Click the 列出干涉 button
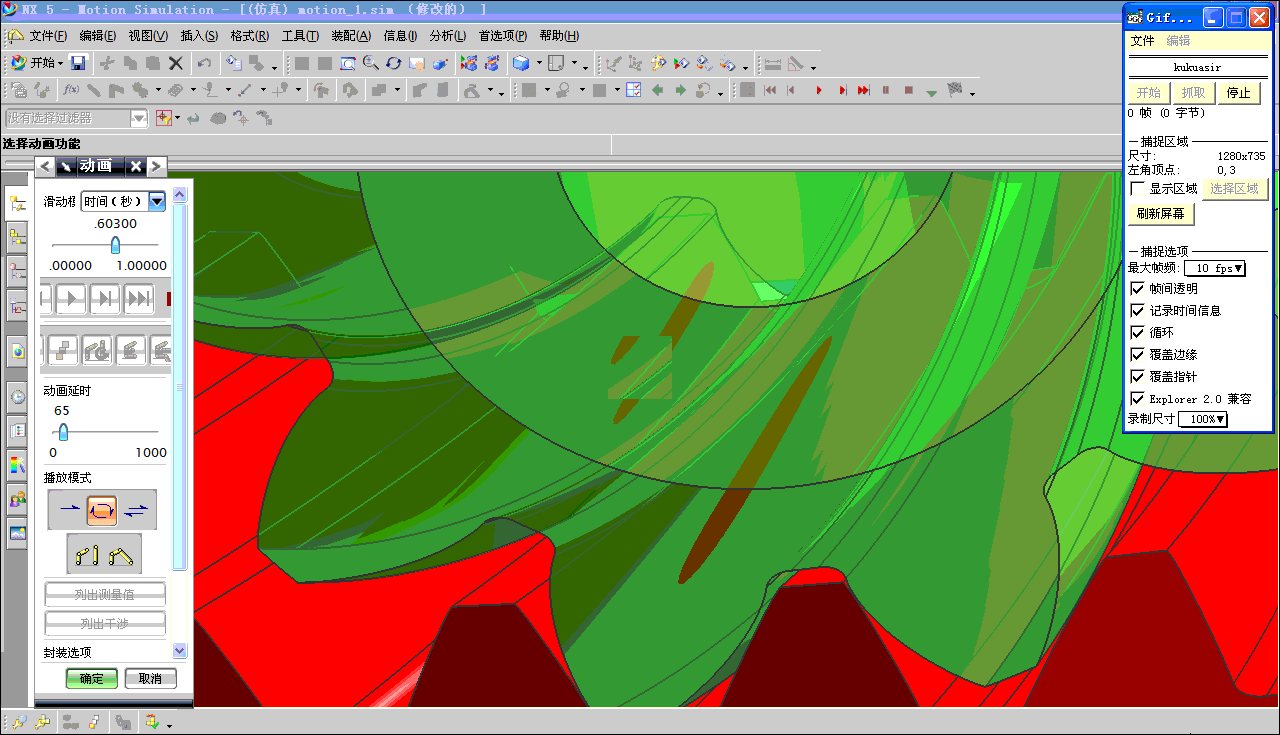The image size is (1280, 735). point(105,624)
